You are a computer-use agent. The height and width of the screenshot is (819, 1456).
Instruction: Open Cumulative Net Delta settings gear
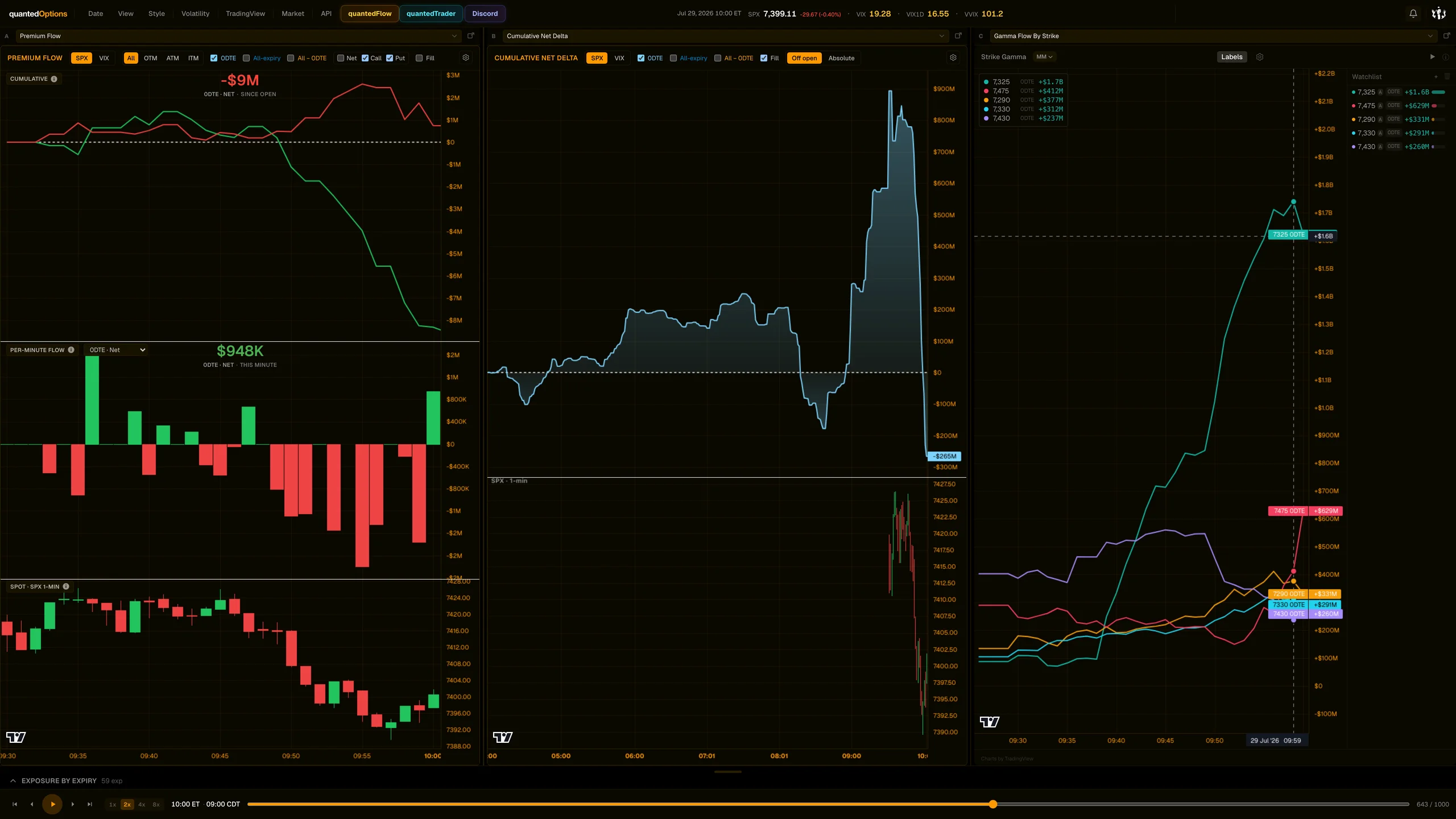[953, 58]
